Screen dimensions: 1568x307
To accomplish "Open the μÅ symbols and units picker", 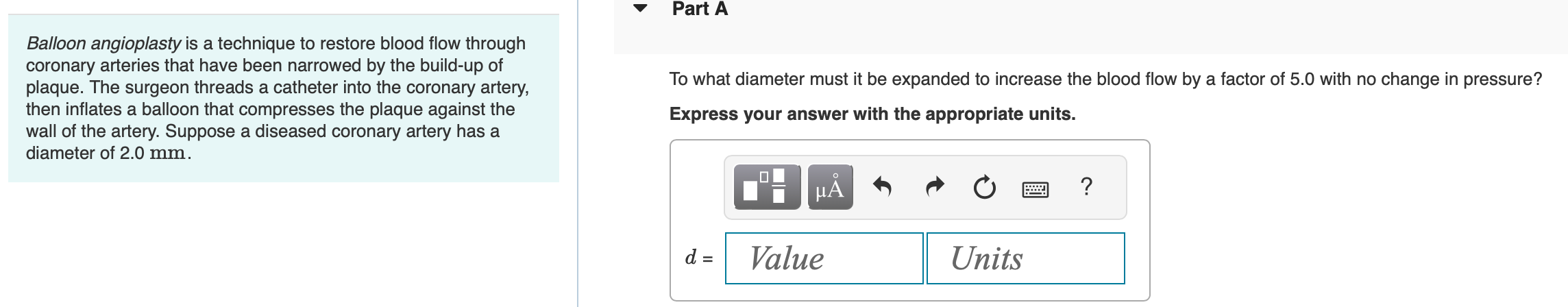I will 830,186.
